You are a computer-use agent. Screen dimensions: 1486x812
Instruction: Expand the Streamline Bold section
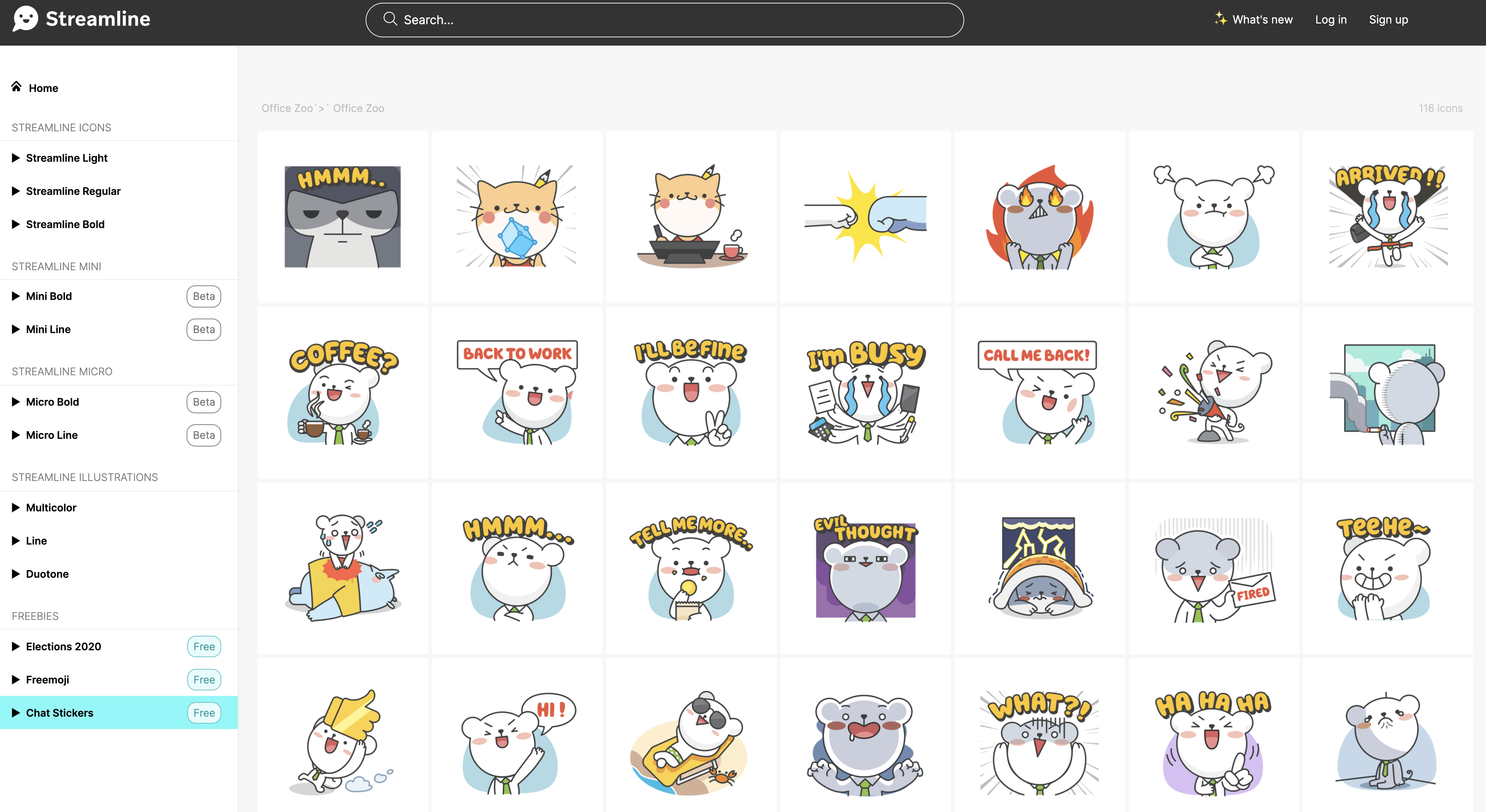16,224
